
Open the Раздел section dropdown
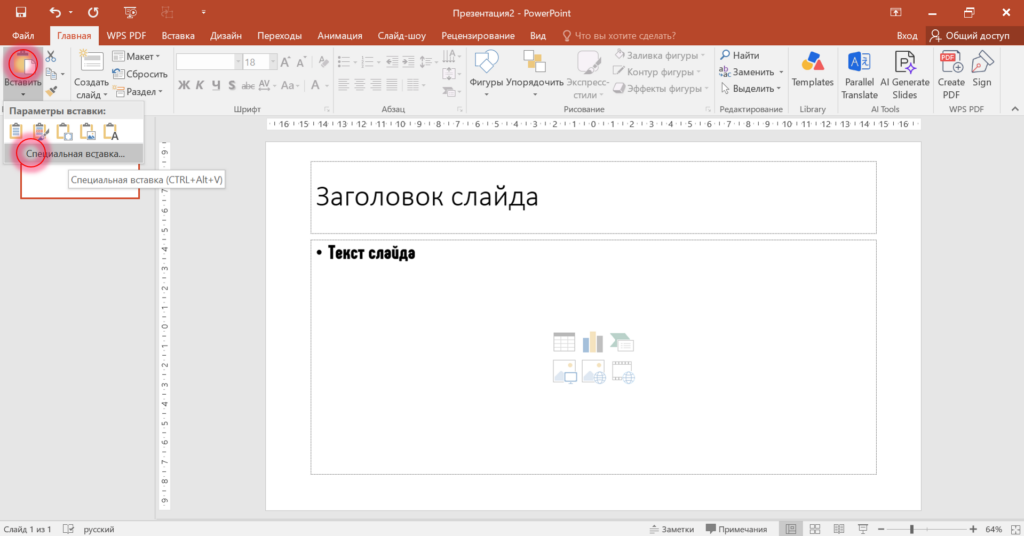pyautogui.click(x=138, y=91)
